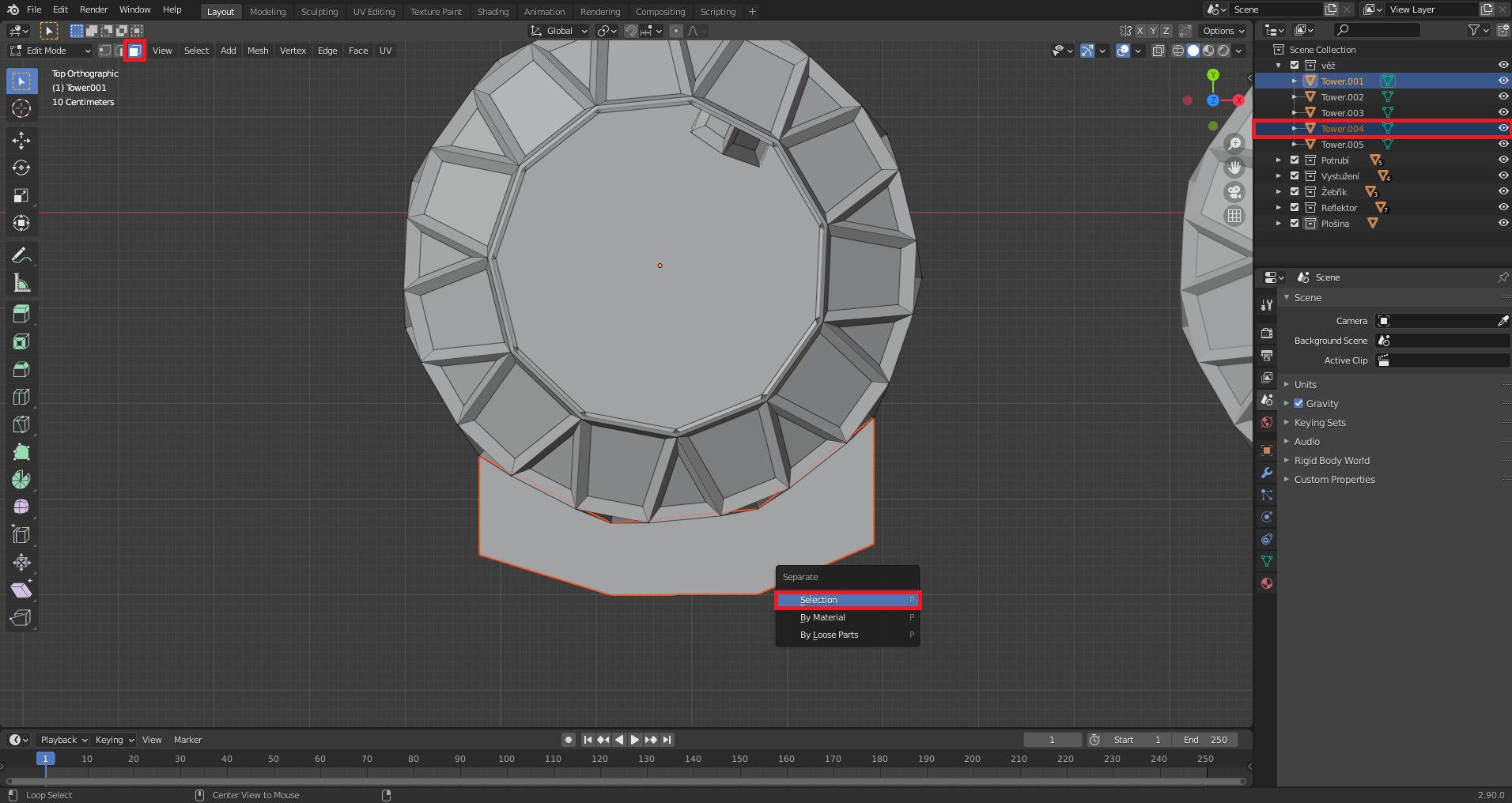The image size is (1512, 803).
Task: Switch to the UV Editing workspace tab
Action: click(x=373, y=12)
